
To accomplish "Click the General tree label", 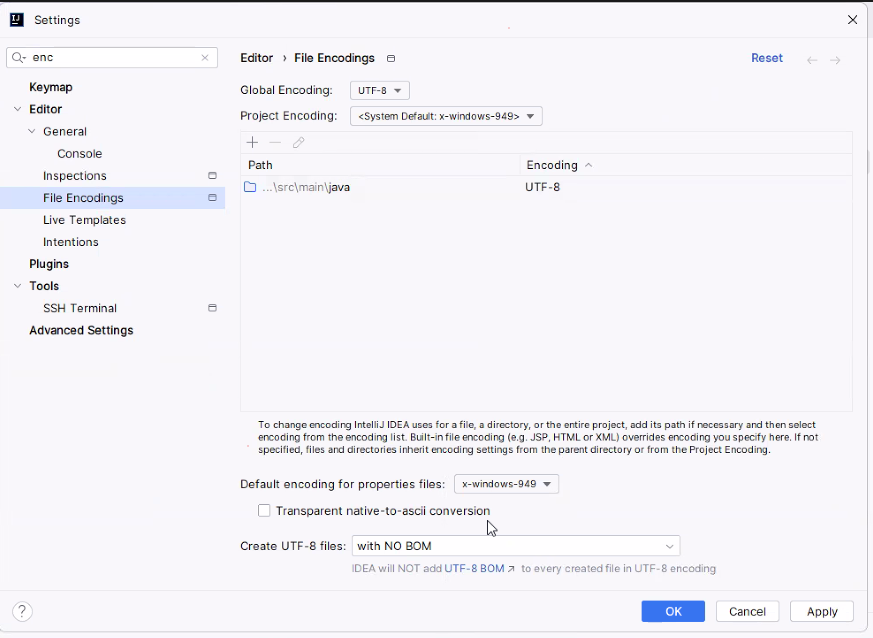I will (65, 131).
